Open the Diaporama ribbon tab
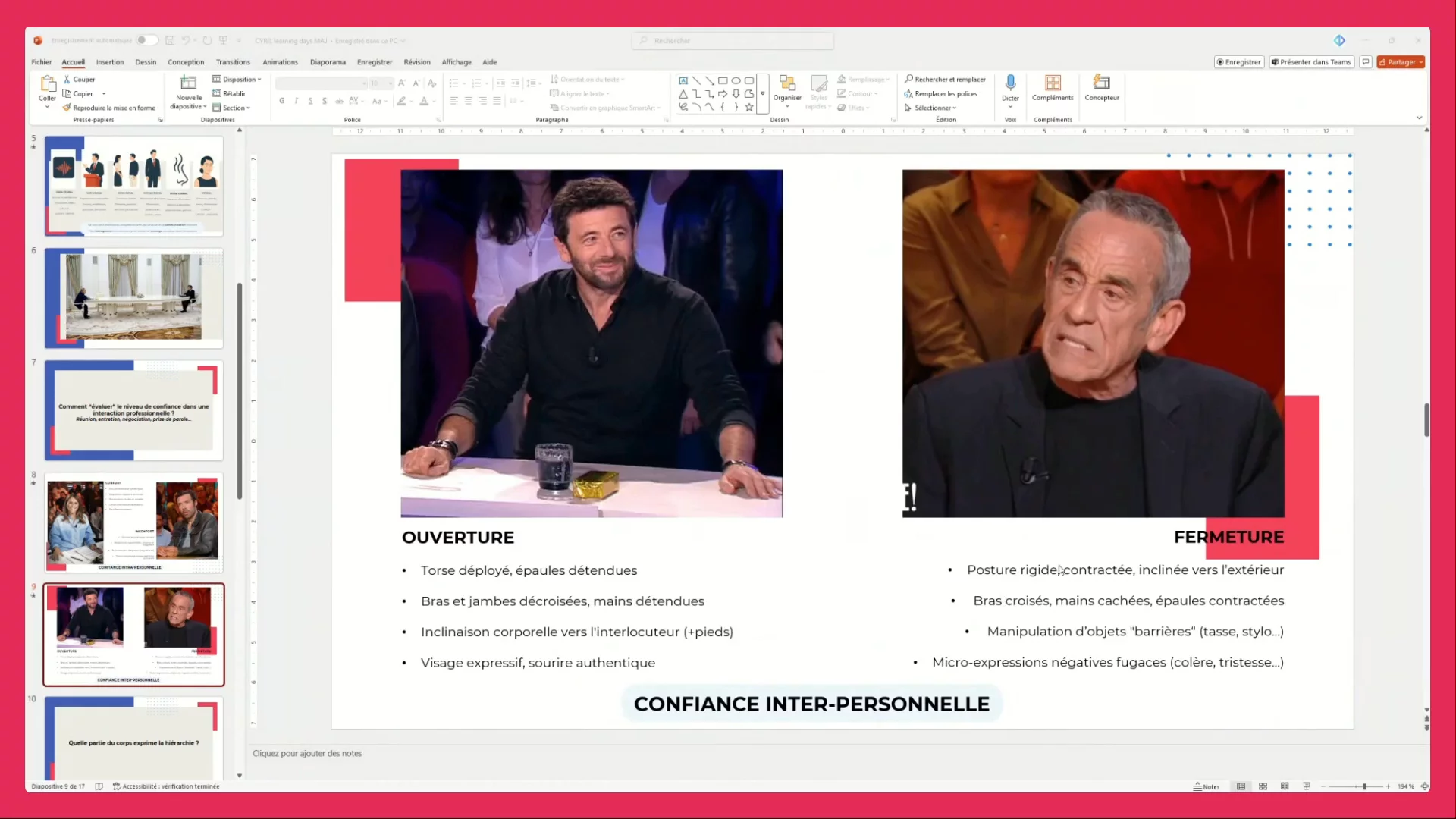Image resolution: width=1456 pixels, height=819 pixels. point(328,62)
